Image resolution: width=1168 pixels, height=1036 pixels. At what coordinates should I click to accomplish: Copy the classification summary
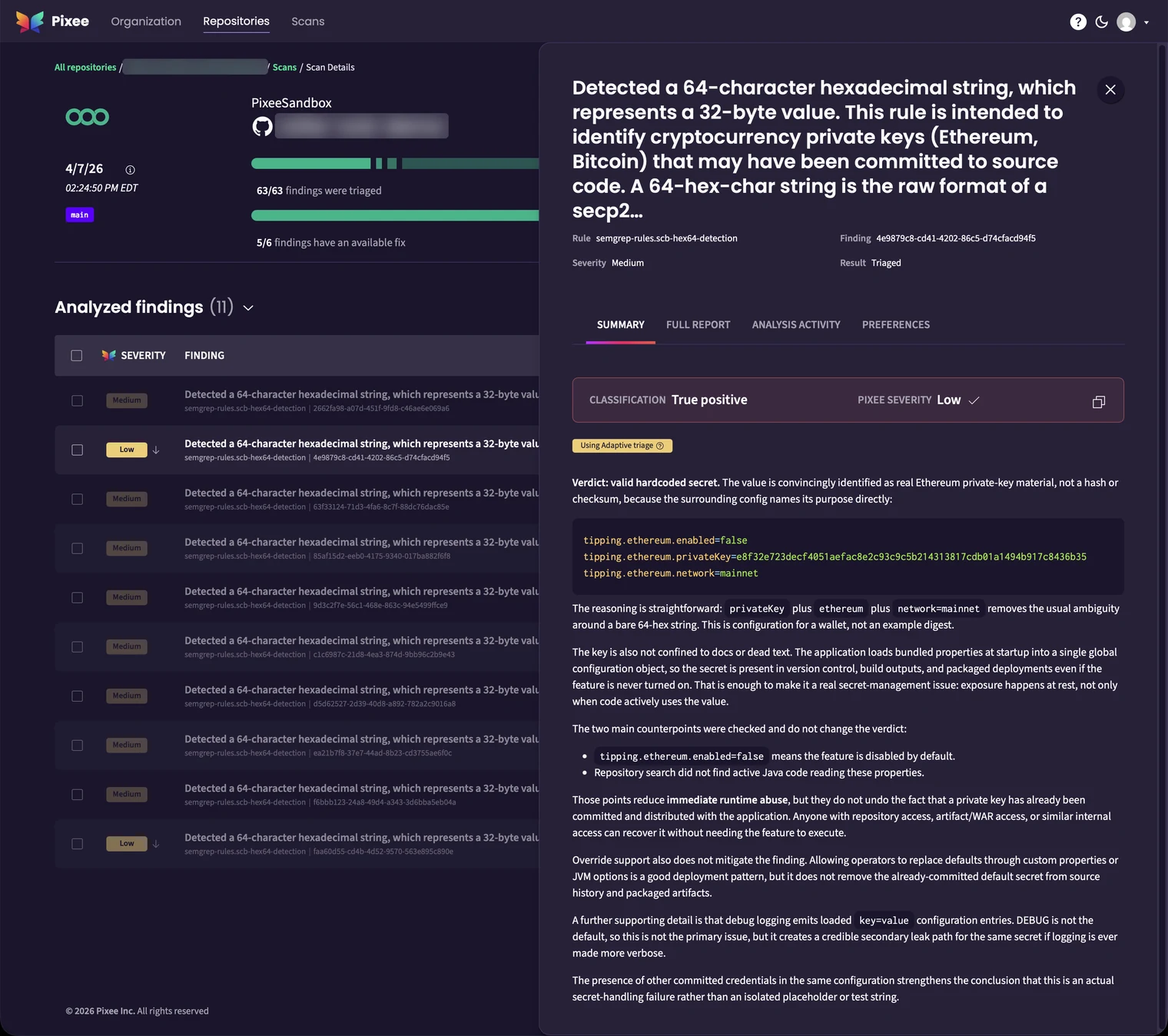point(1099,401)
